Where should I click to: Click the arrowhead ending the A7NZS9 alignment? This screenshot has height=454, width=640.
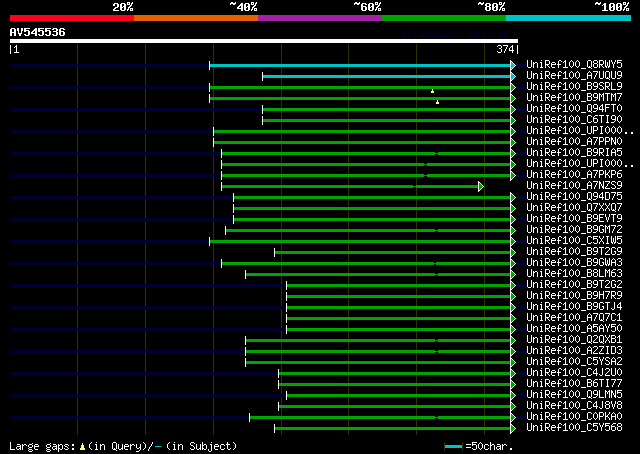pyautogui.click(x=481, y=187)
